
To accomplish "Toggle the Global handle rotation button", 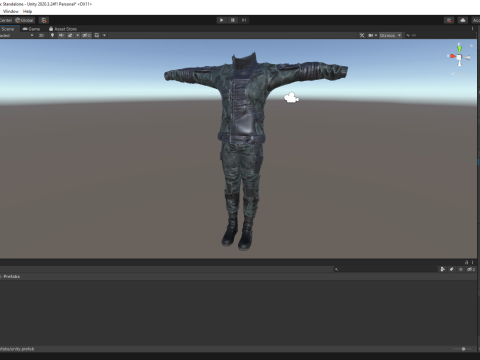I will [x=24, y=20].
